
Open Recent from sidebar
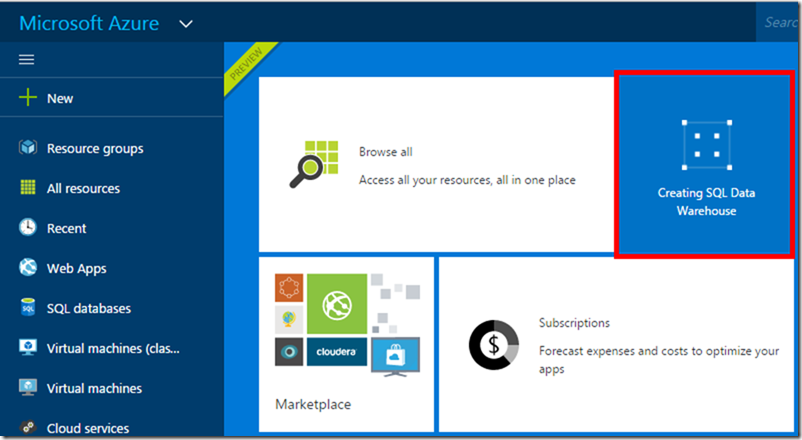point(66,228)
